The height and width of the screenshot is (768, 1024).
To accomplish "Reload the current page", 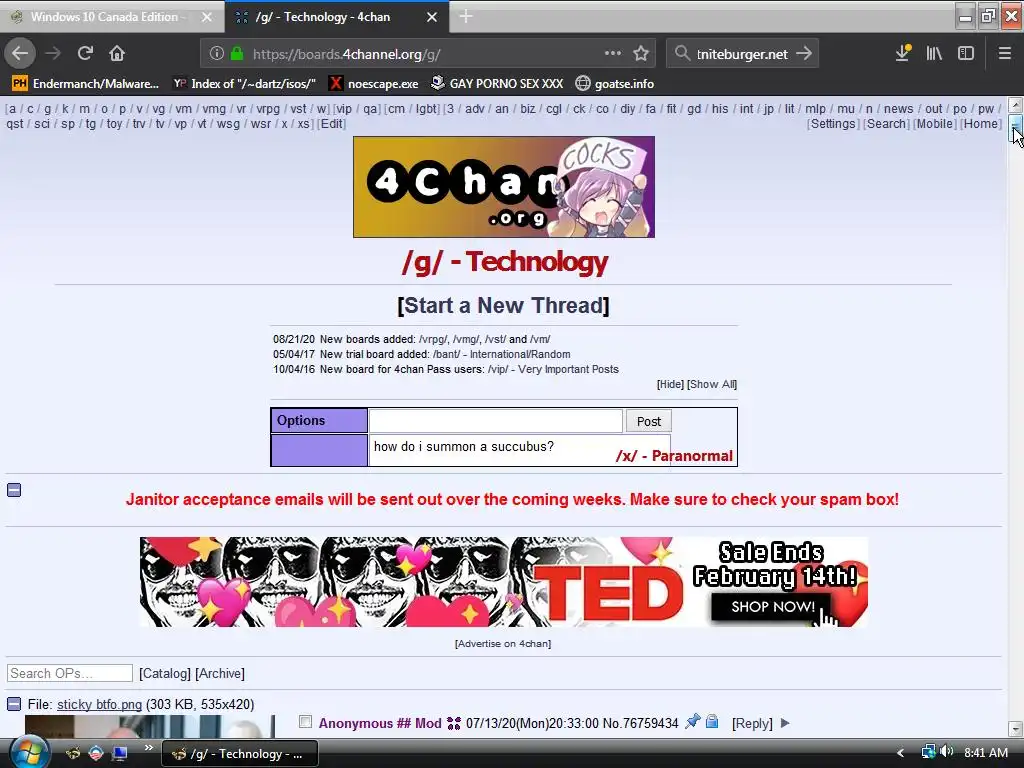I will pyautogui.click(x=85, y=54).
